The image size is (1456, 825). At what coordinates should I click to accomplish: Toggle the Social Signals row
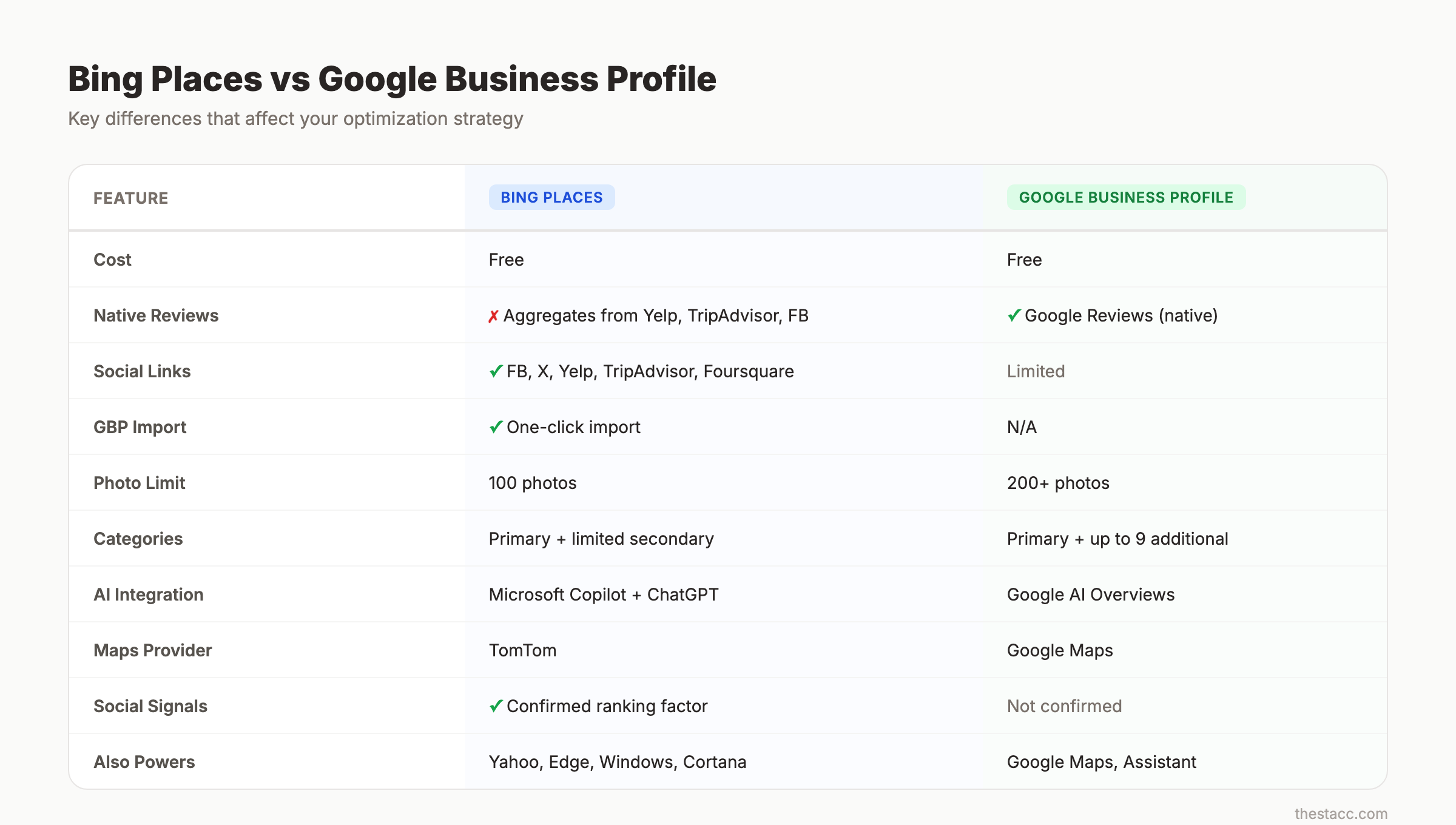(150, 705)
